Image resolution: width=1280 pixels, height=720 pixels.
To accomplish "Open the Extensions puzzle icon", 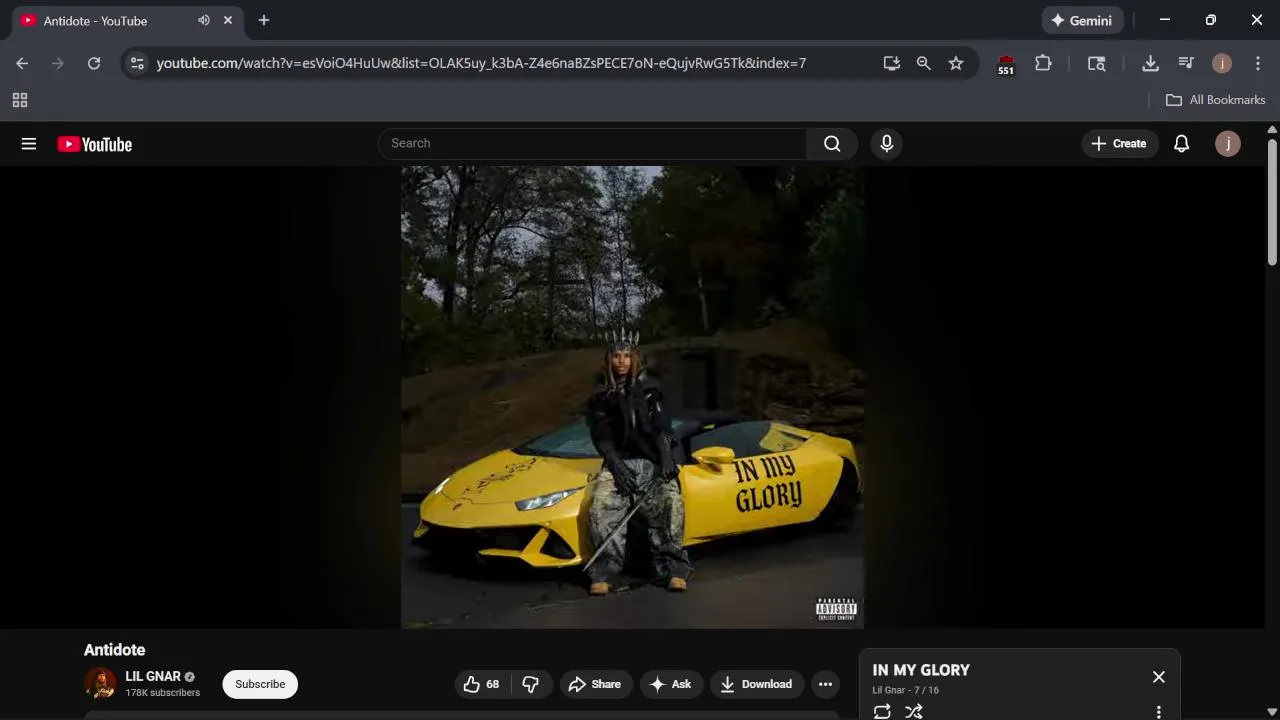I will click(x=1043, y=63).
